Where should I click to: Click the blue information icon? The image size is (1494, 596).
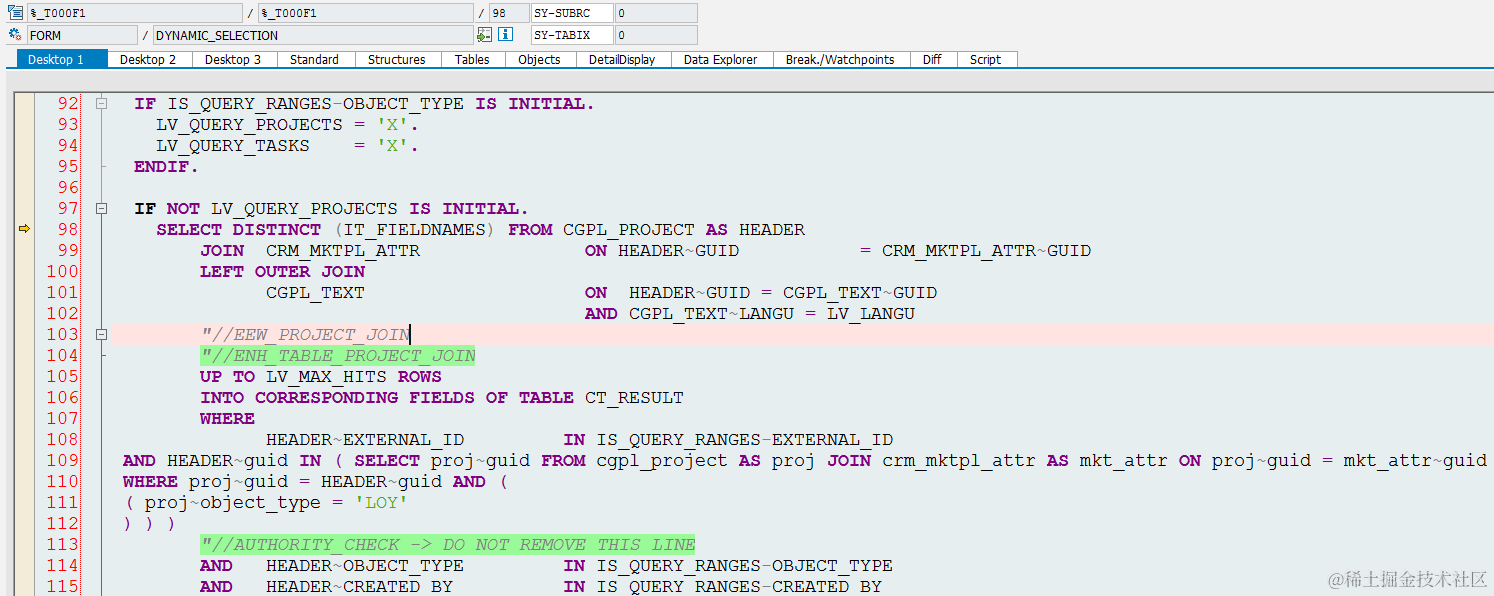coord(506,35)
